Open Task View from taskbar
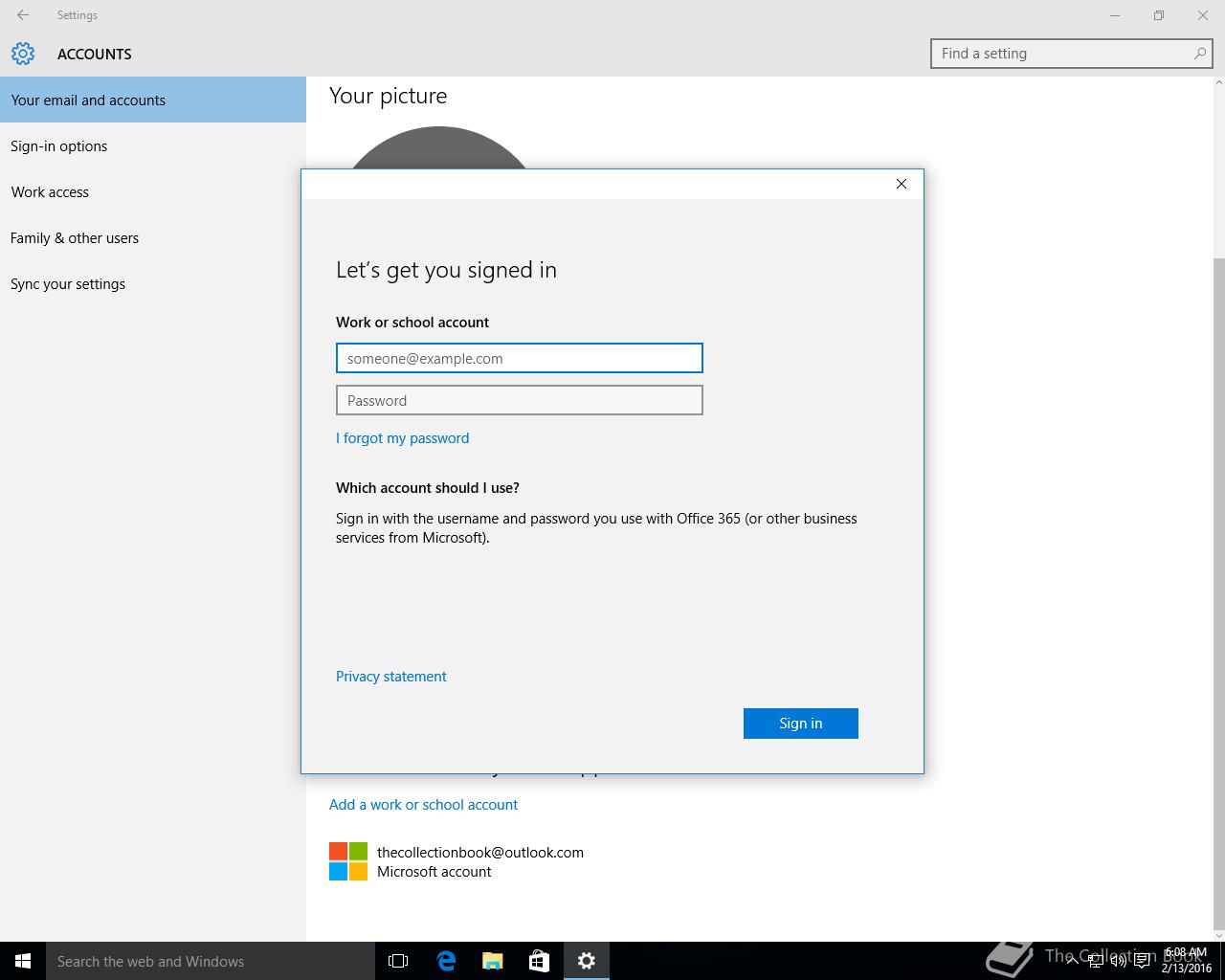Screen dimensions: 1225x980 (398, 961)
